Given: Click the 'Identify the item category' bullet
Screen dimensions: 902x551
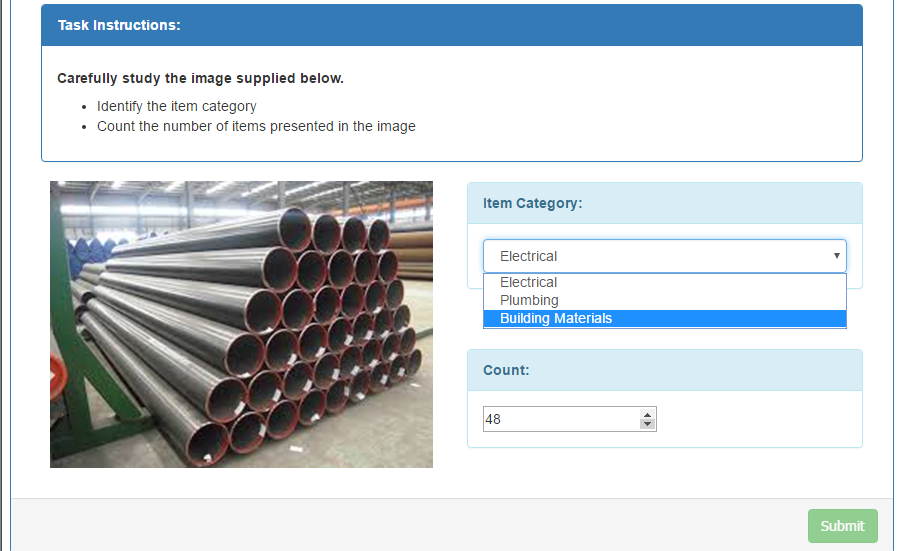Looking at the screenshot, I should point(177,106).
